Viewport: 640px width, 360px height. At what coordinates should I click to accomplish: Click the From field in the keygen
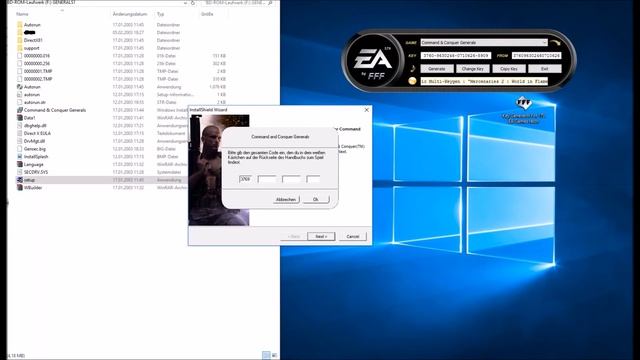pyautogui.click(x=536, y=56)
